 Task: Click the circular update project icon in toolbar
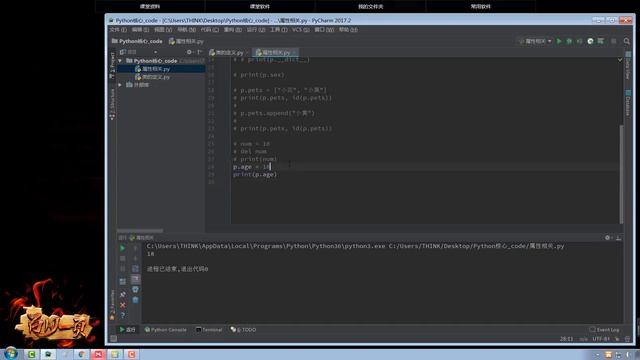590,41
